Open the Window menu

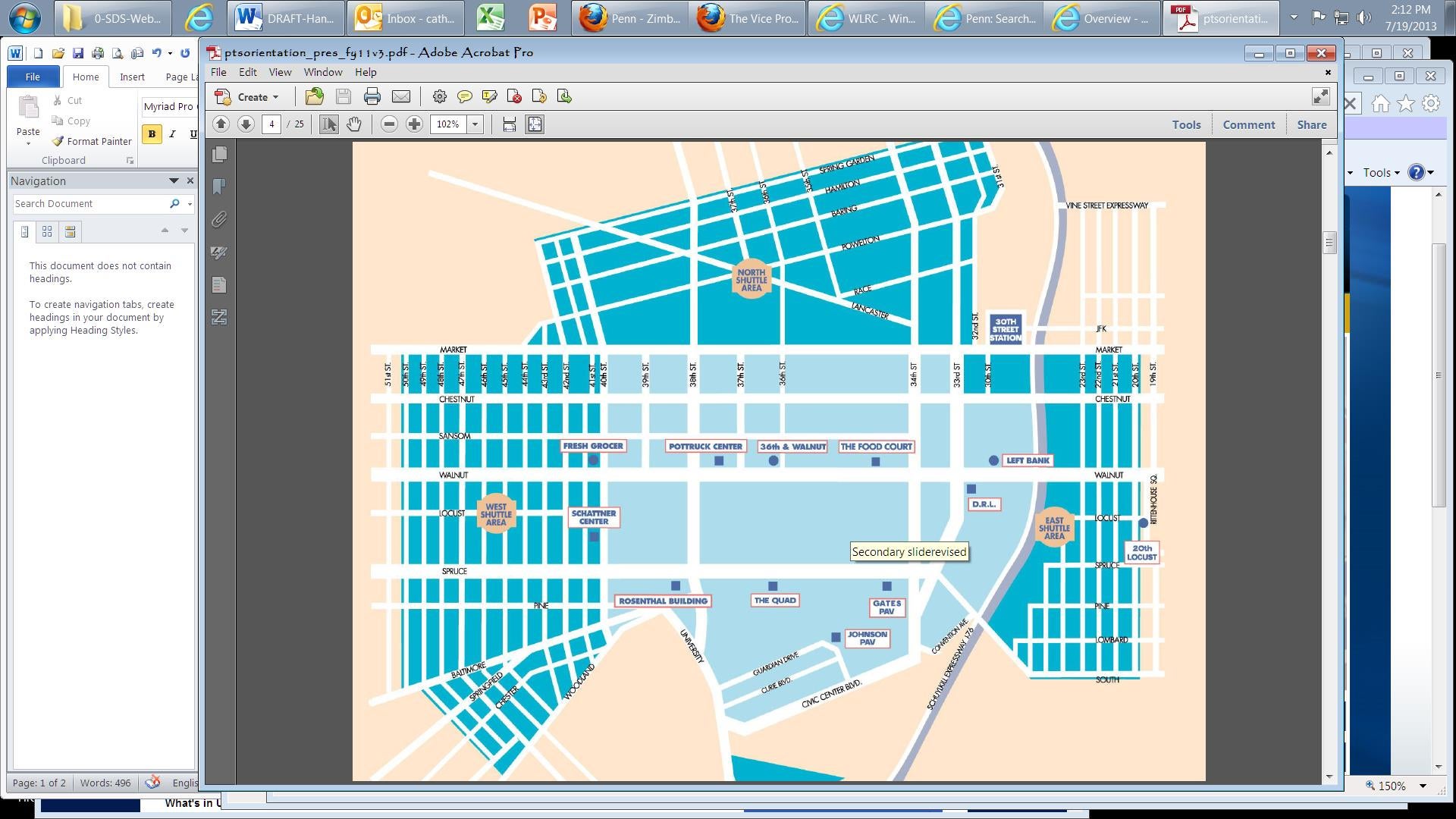(322, 72)
